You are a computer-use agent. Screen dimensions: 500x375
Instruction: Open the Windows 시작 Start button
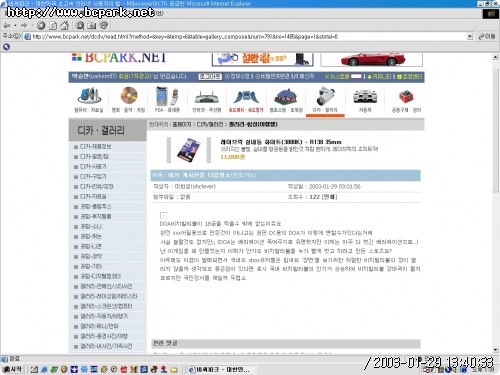pos(12,369)
